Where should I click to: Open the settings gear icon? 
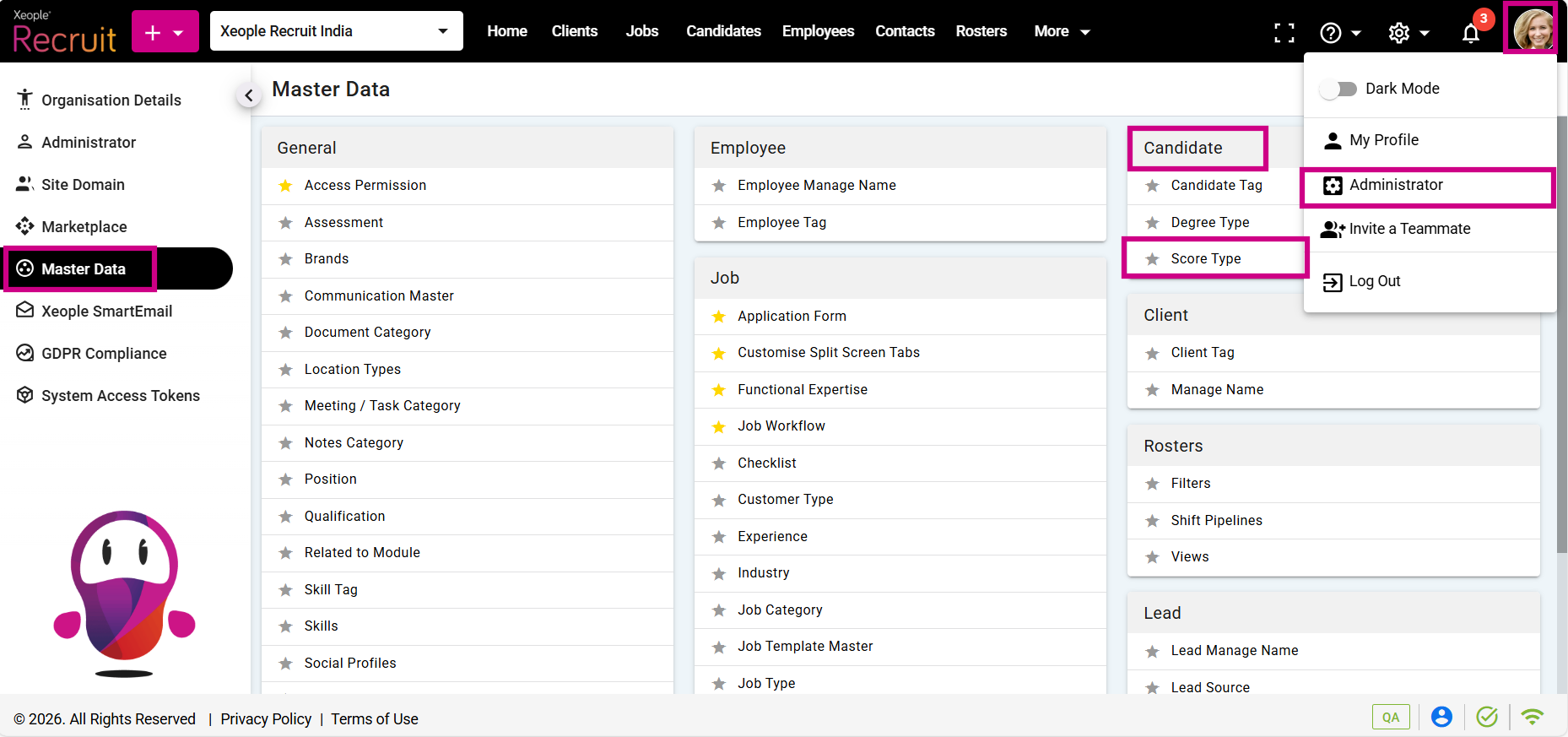point(1399,33)
